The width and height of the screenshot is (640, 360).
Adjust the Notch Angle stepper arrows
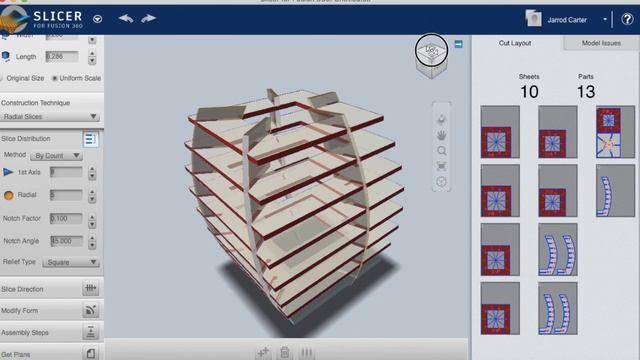(92, 242)
